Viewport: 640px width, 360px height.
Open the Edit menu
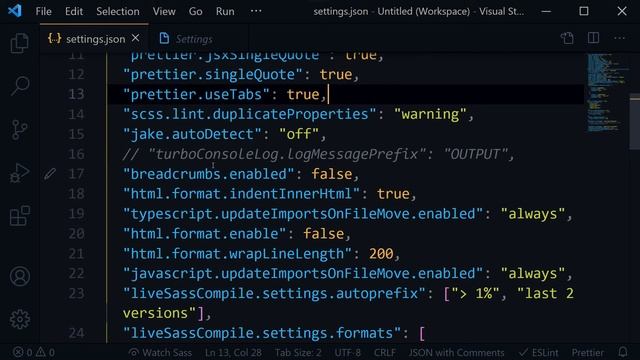tap(74, 11)
